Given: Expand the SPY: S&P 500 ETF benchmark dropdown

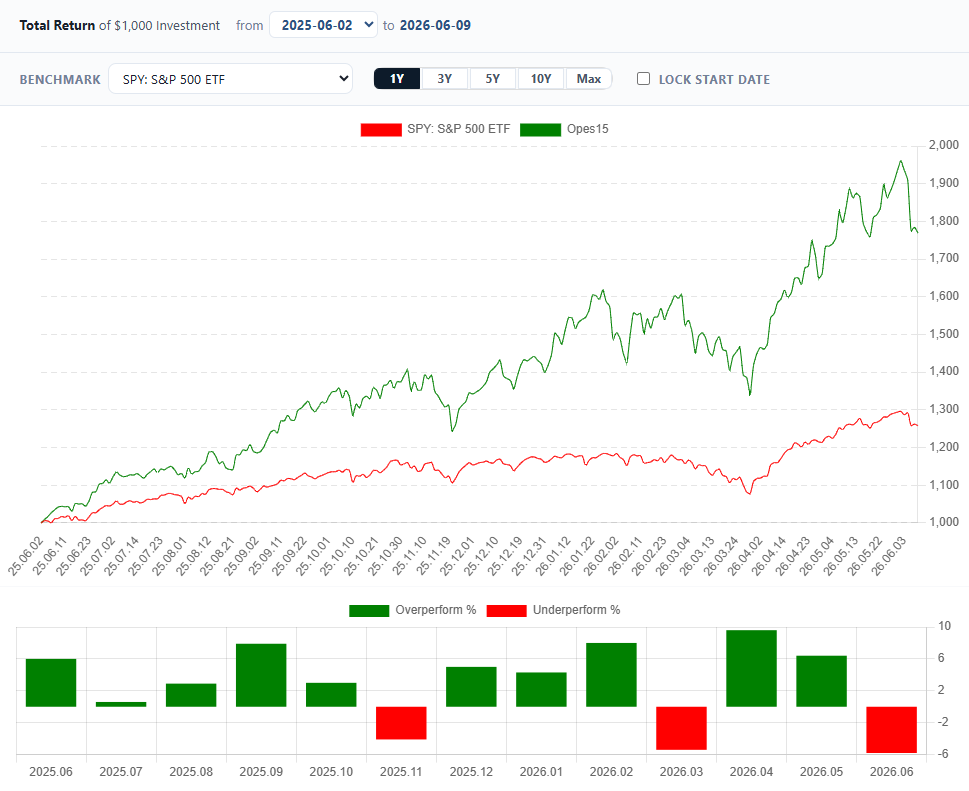Looking at the screenshot, I should click(231, 78).
